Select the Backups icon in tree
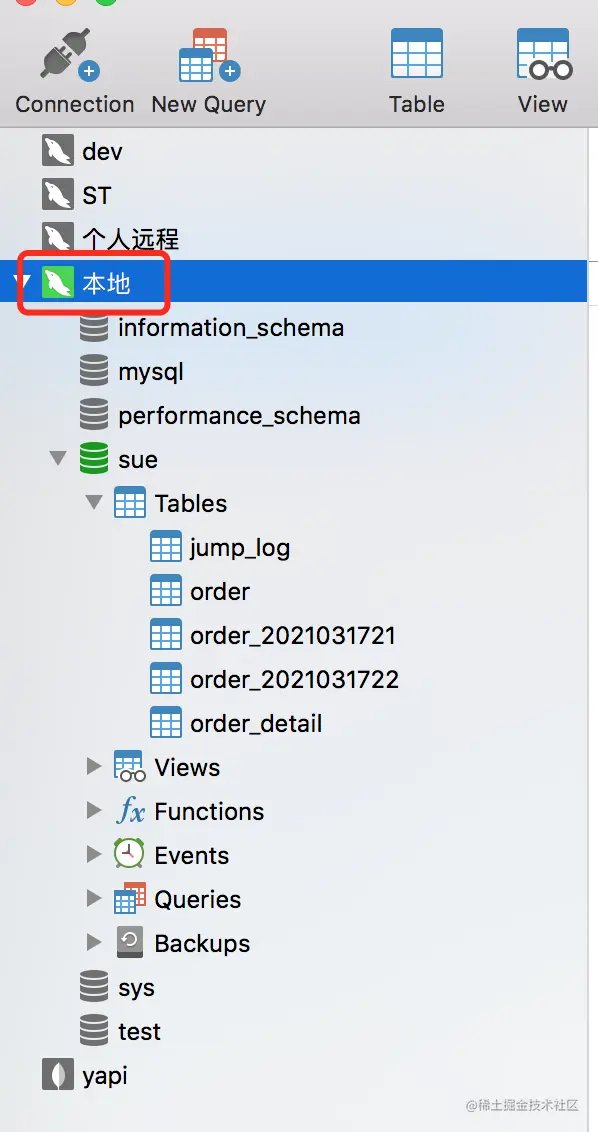This screenshot has height=1132, width=598. point(129,943)
